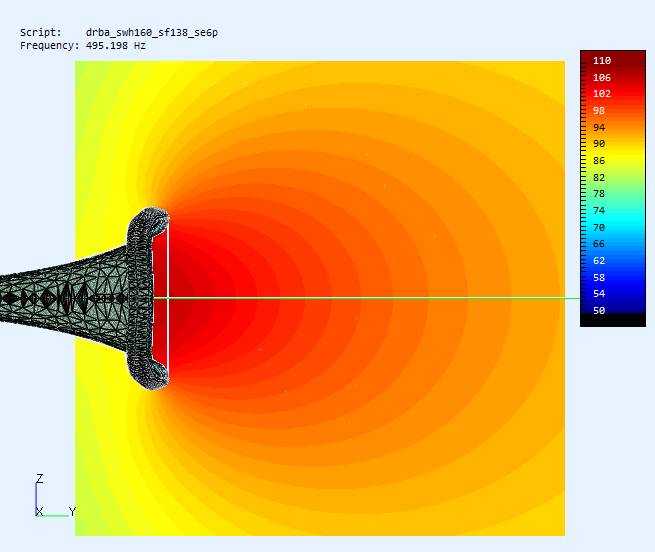This screenshot has width=655, height=552.
Task: Click the 94 level on color legend
Action: click(x=599, y=127)
